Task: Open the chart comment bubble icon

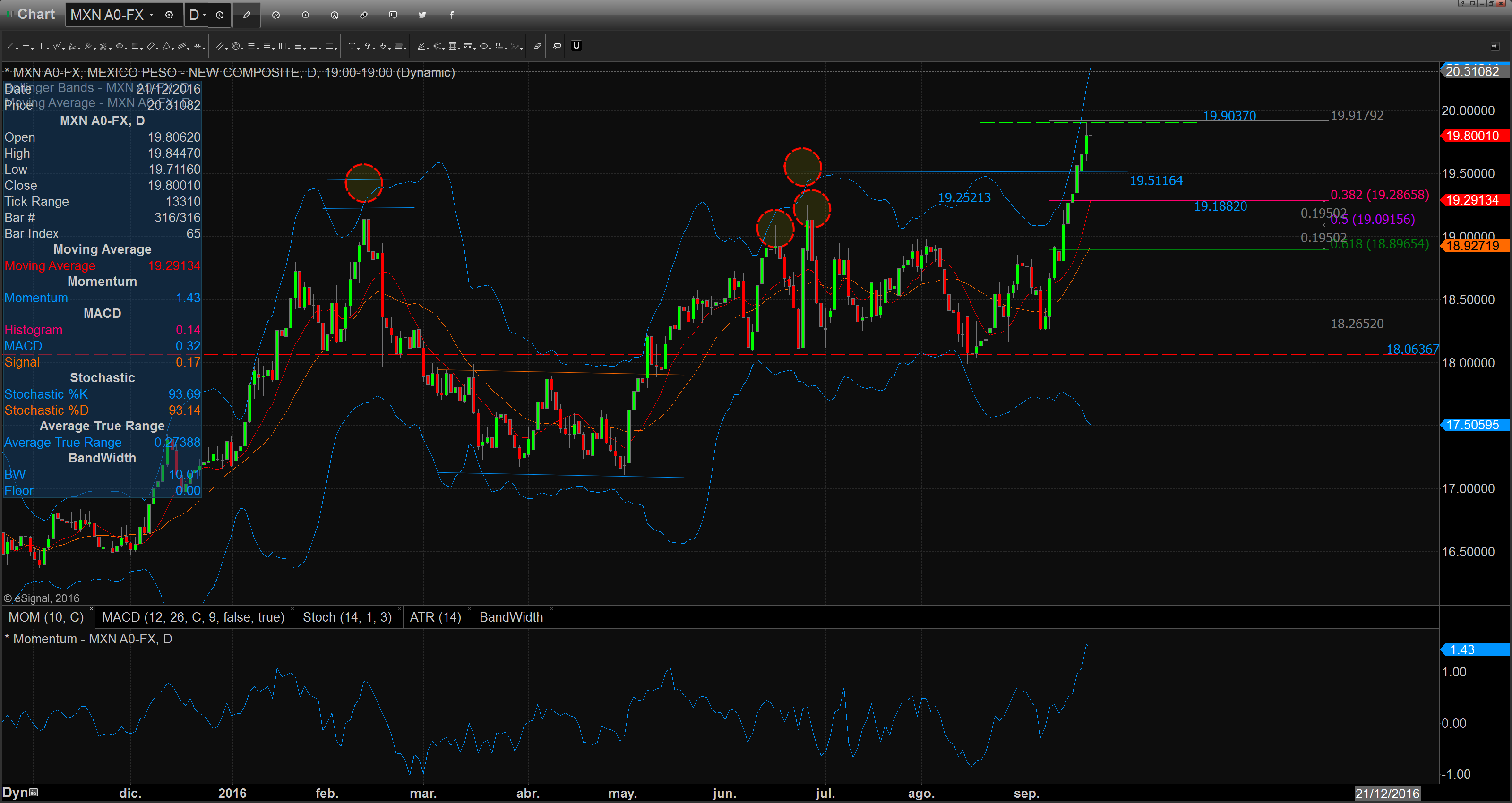Action: [393, 15]
